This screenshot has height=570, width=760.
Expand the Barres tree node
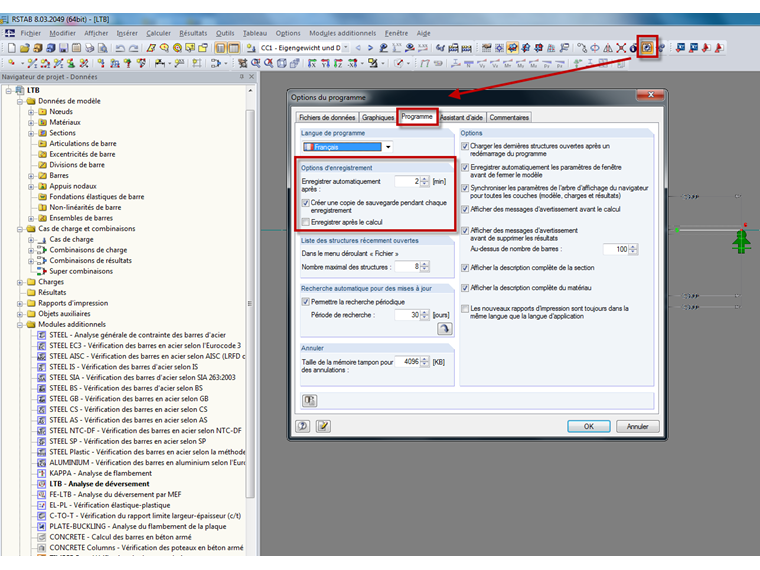pyautogui.click(x=31, y=176)
